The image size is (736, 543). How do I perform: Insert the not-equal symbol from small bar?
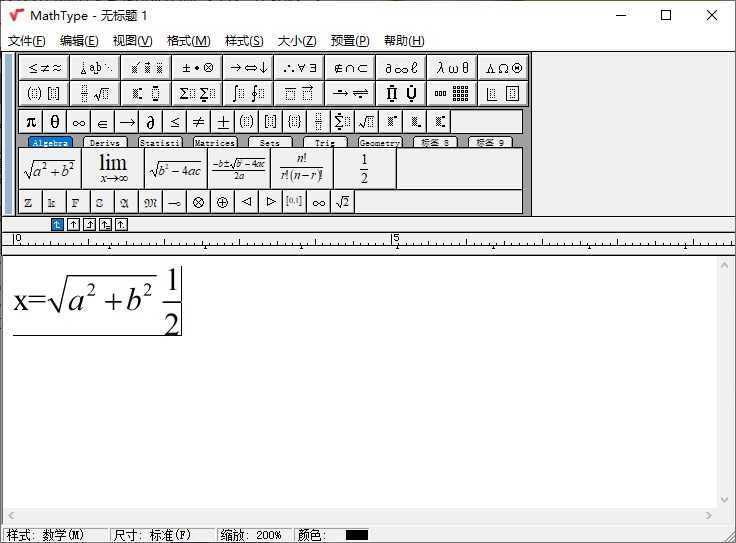point(199,122)
